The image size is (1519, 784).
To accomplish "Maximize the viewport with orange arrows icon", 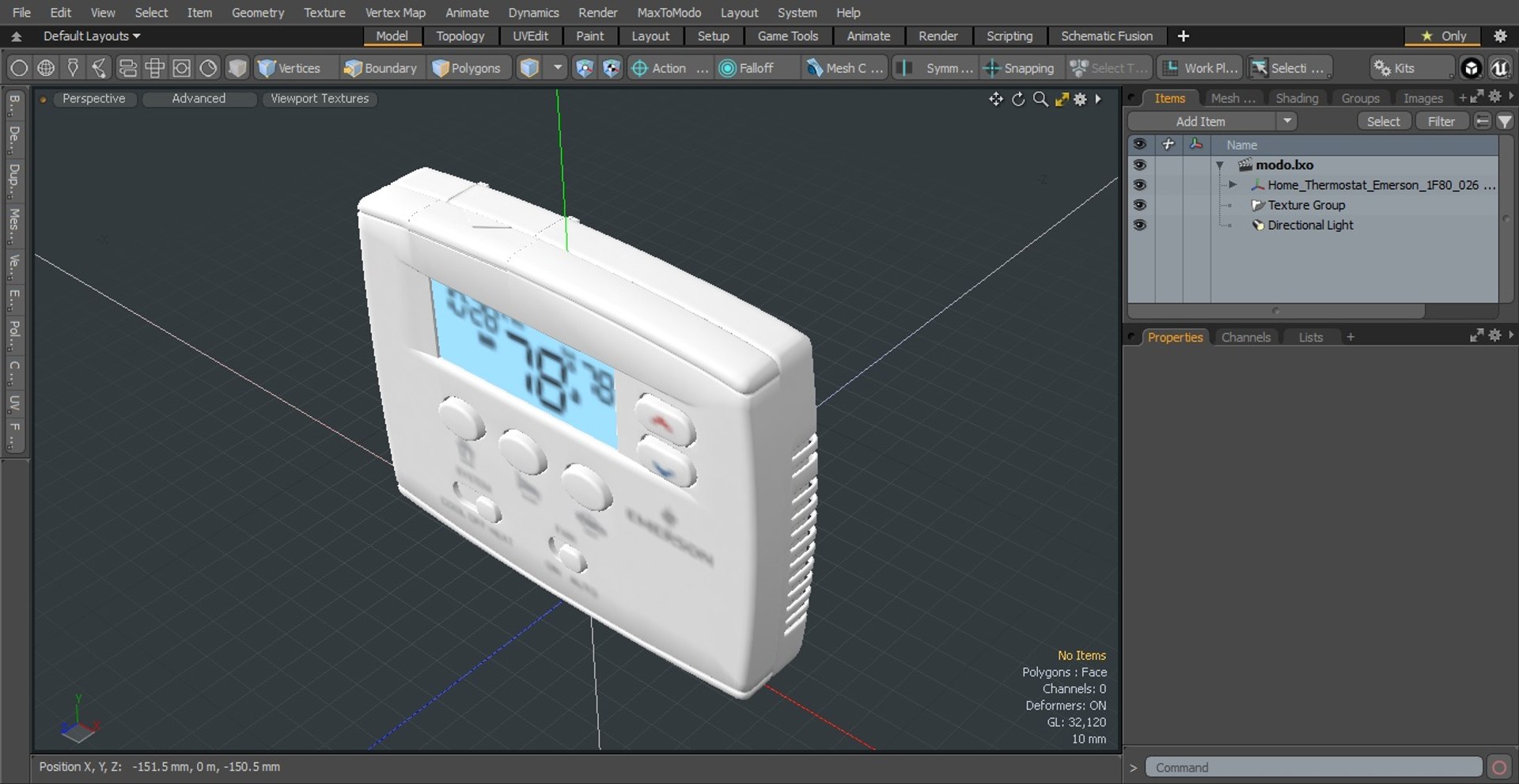I will (1061, 99).
